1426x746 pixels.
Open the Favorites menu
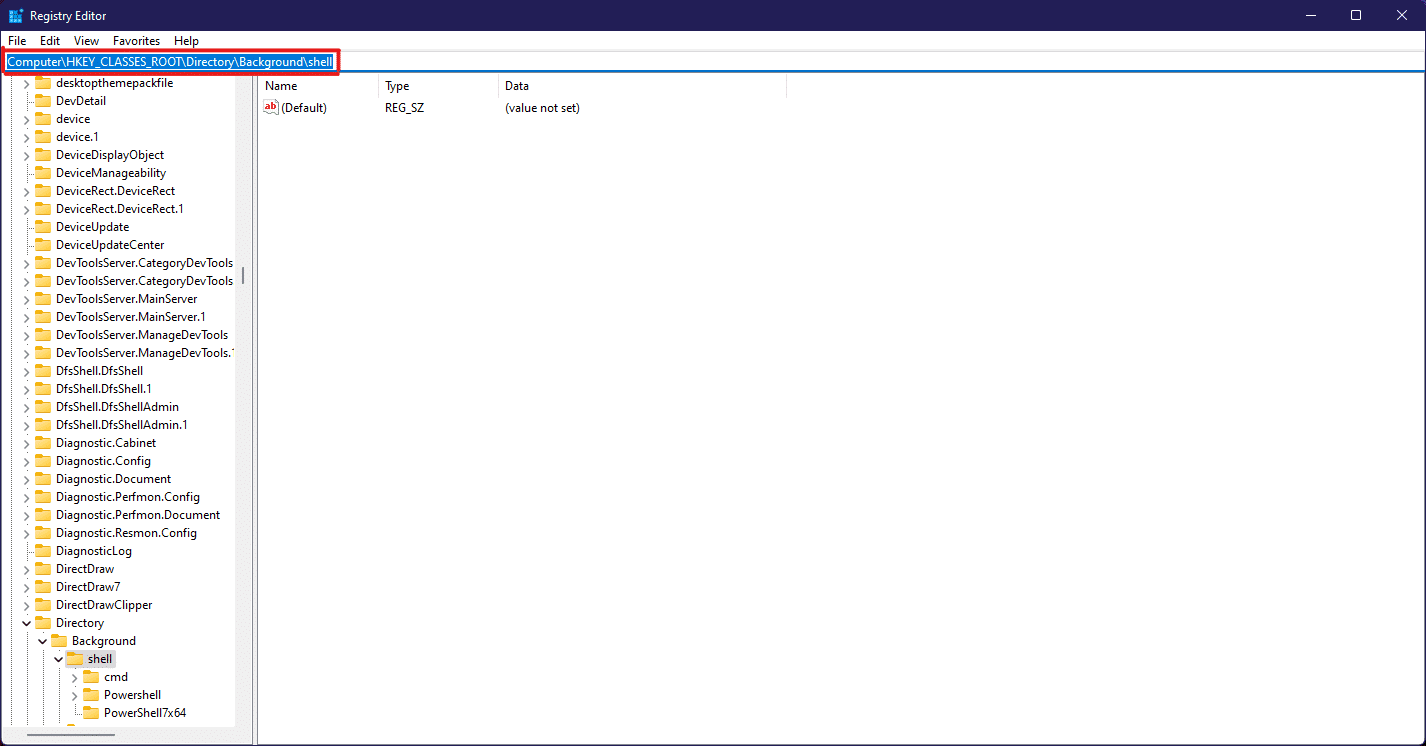tap(135, 41)
